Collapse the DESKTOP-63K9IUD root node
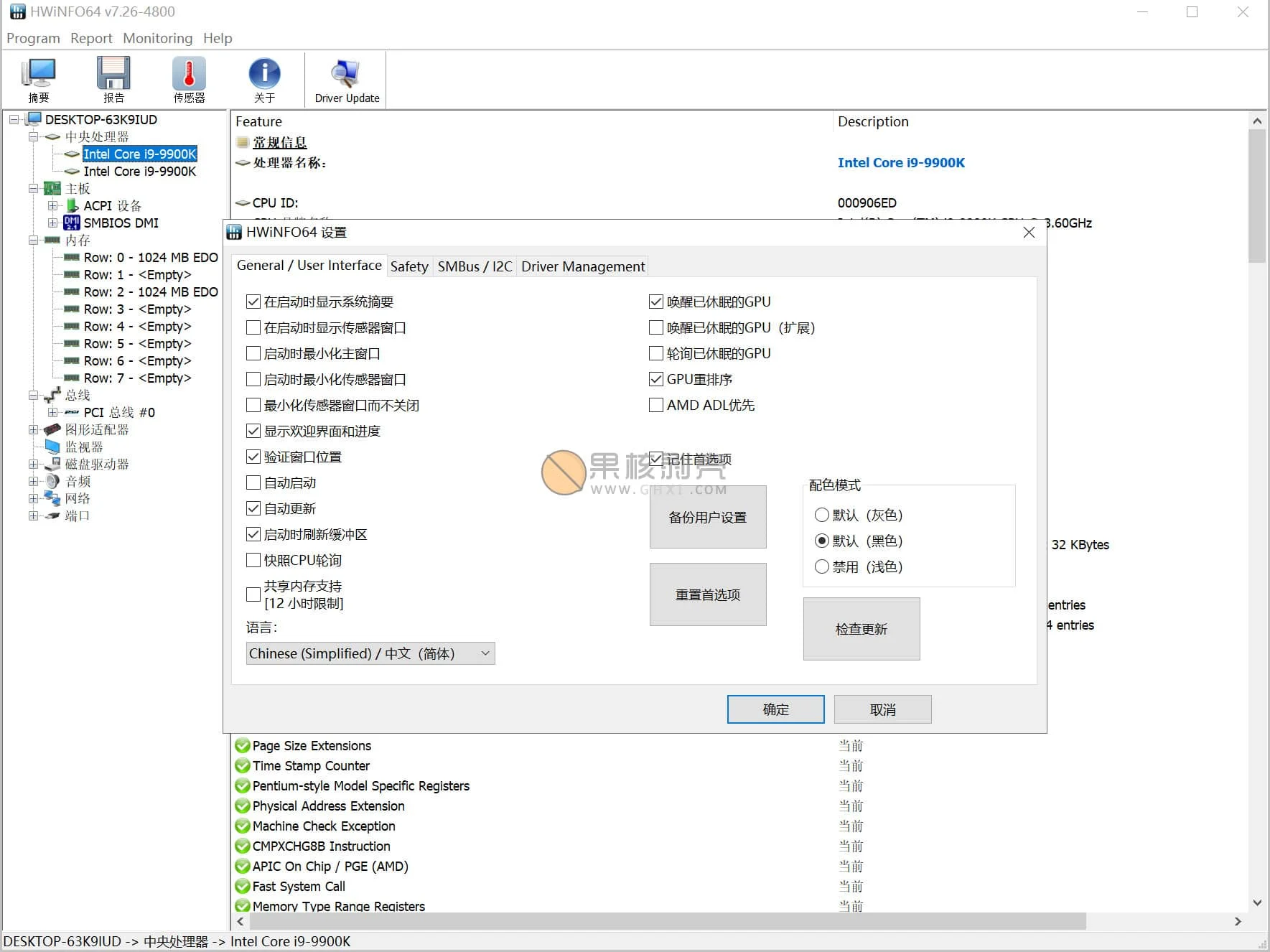The width and height of the screenshot is (1270, 952). coord(14,119)
